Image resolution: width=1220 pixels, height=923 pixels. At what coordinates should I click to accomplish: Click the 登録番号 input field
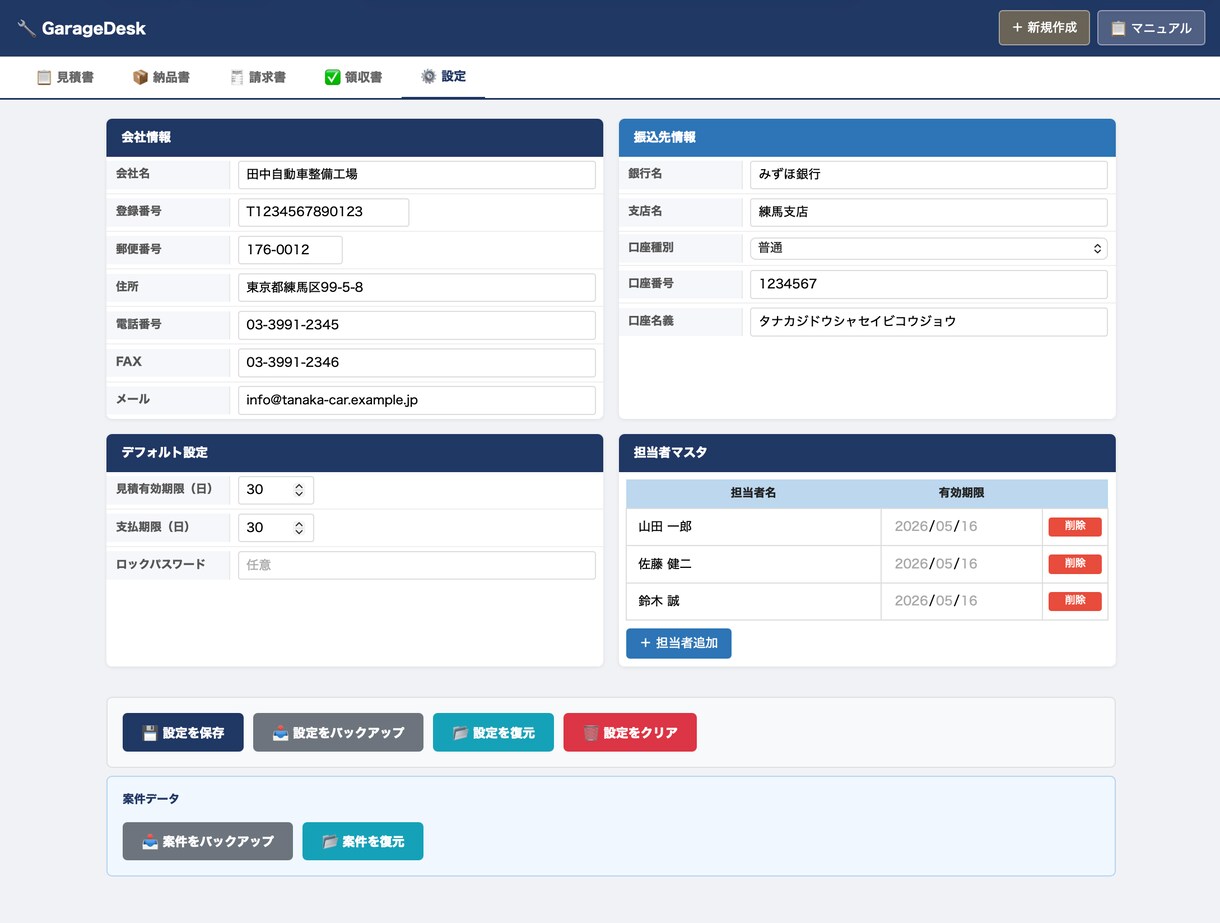click(x=324, y=212)
